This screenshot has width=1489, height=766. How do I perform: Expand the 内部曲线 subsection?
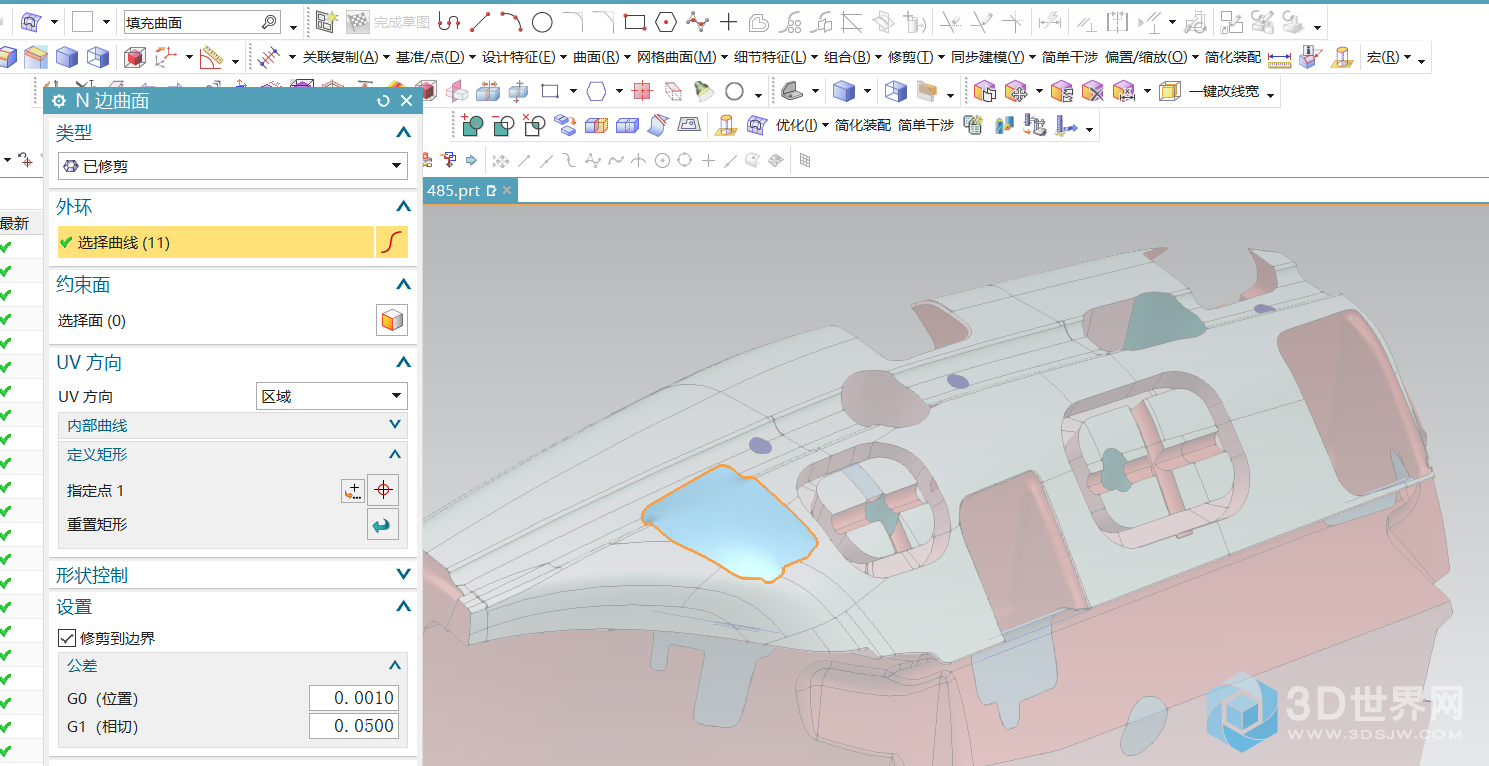coord(395,425)
